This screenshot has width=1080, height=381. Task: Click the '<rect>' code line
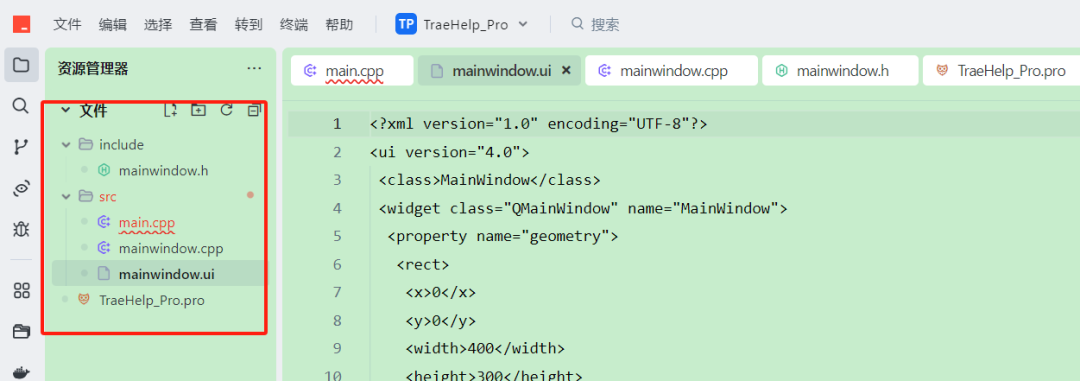(423, 265)
